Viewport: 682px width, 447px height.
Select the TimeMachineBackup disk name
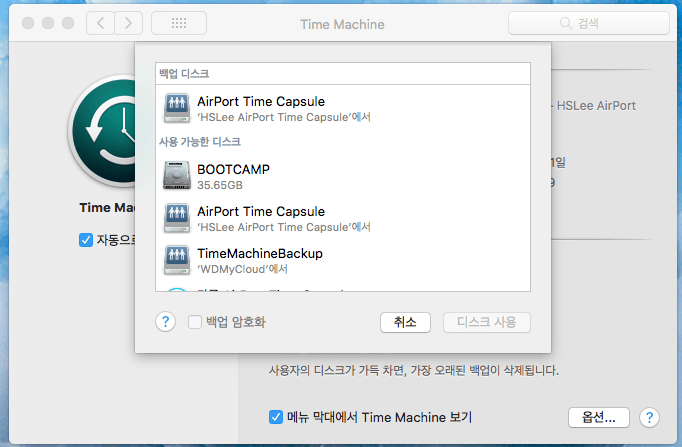(260, 254)
